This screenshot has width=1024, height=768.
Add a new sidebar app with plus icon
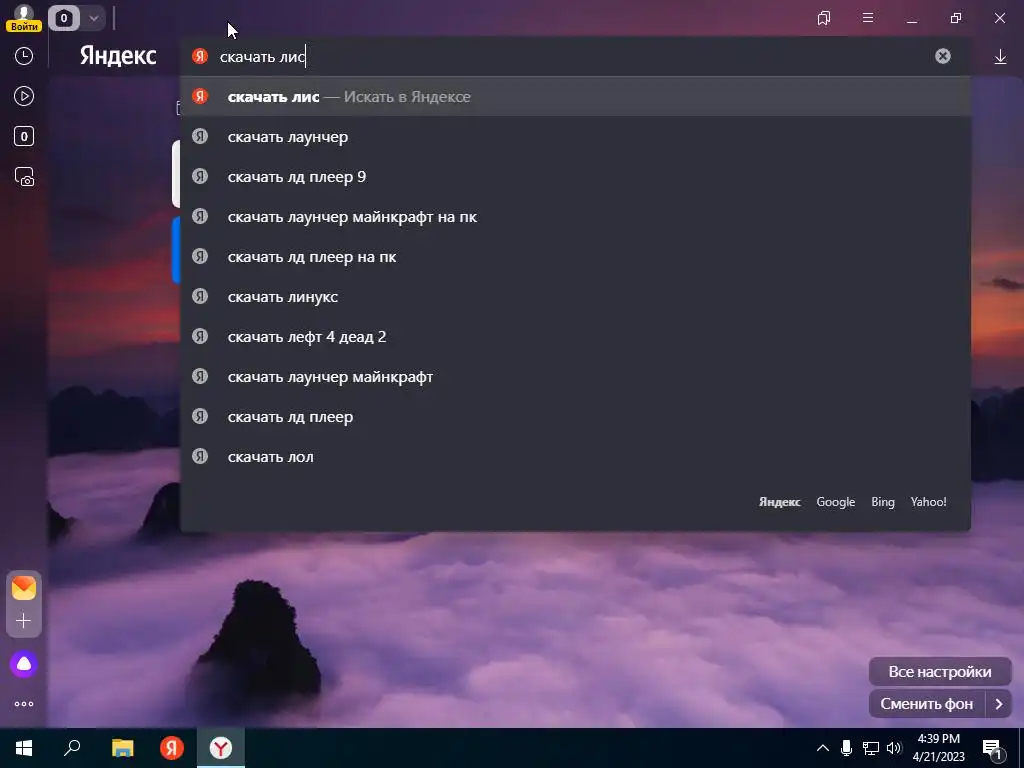tap(24, 620)
